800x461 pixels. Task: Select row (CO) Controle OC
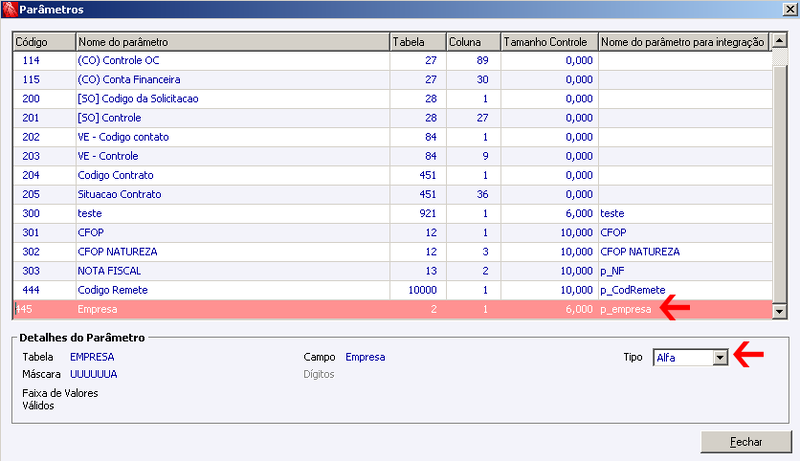coord(392,60)
